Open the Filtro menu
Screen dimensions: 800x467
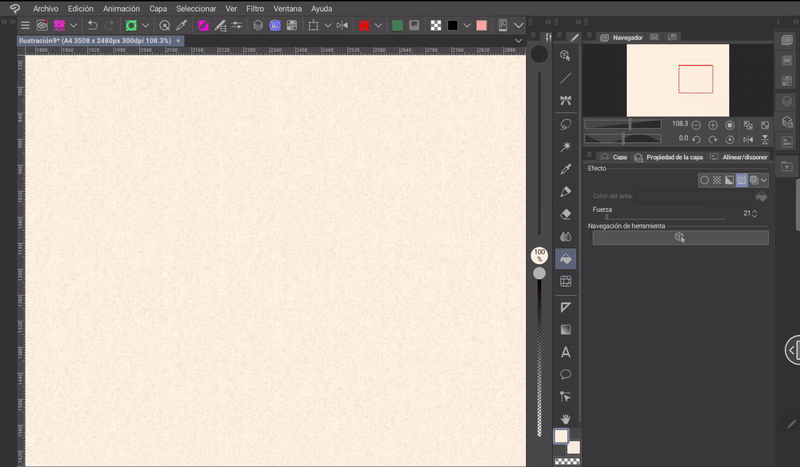(x=255, y=8)
